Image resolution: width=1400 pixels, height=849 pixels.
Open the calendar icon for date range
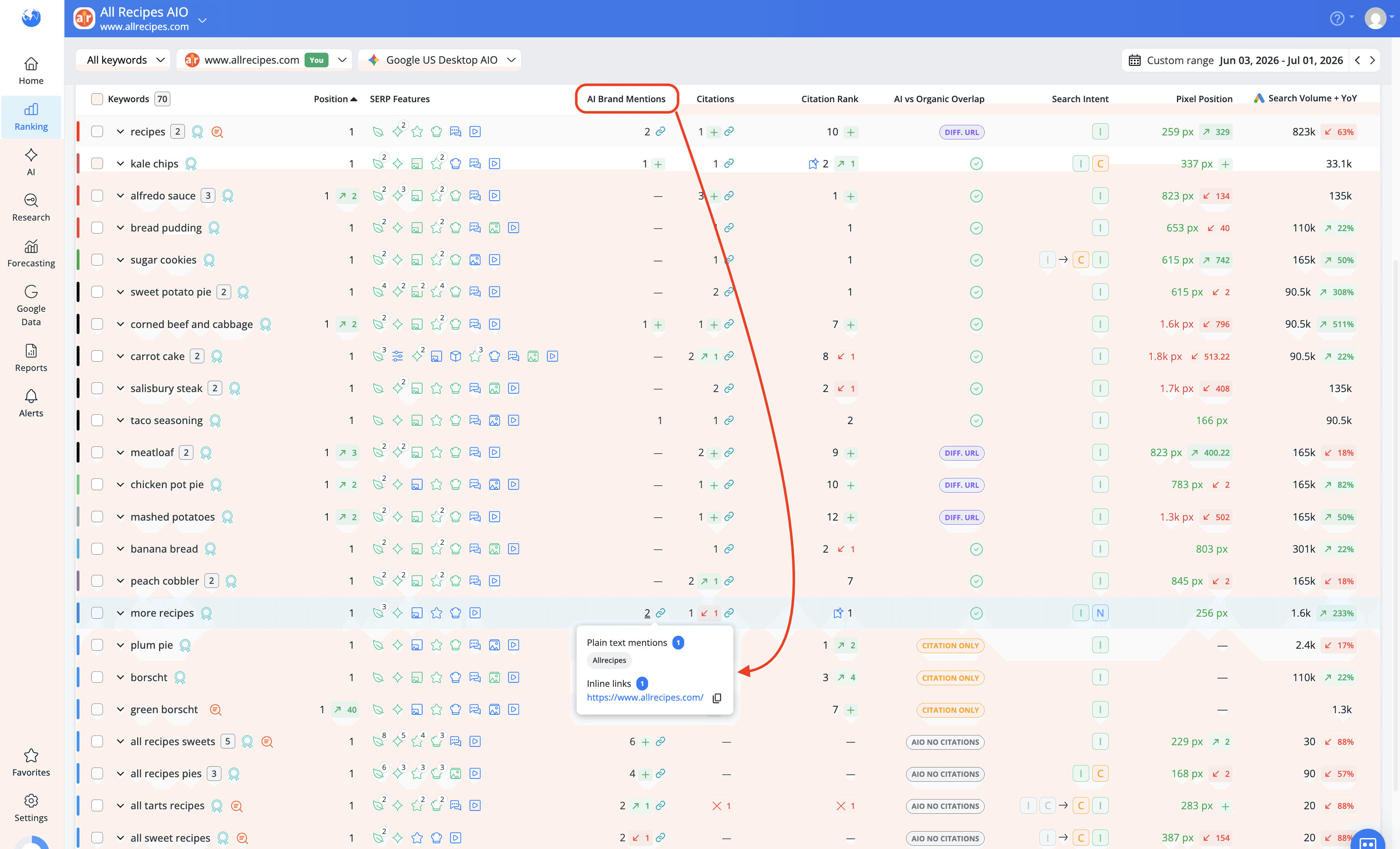[x=1135, y=60]
